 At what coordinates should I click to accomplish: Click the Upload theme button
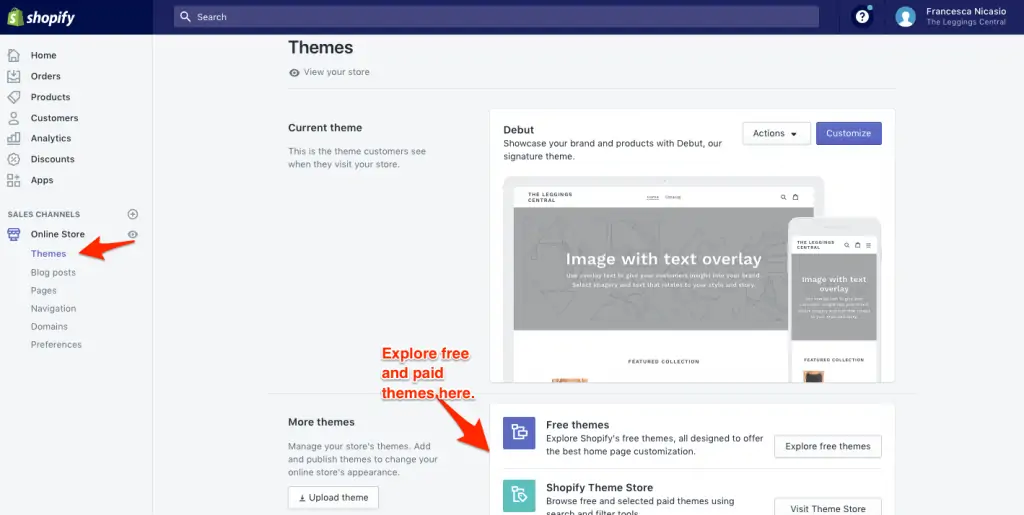333,497
